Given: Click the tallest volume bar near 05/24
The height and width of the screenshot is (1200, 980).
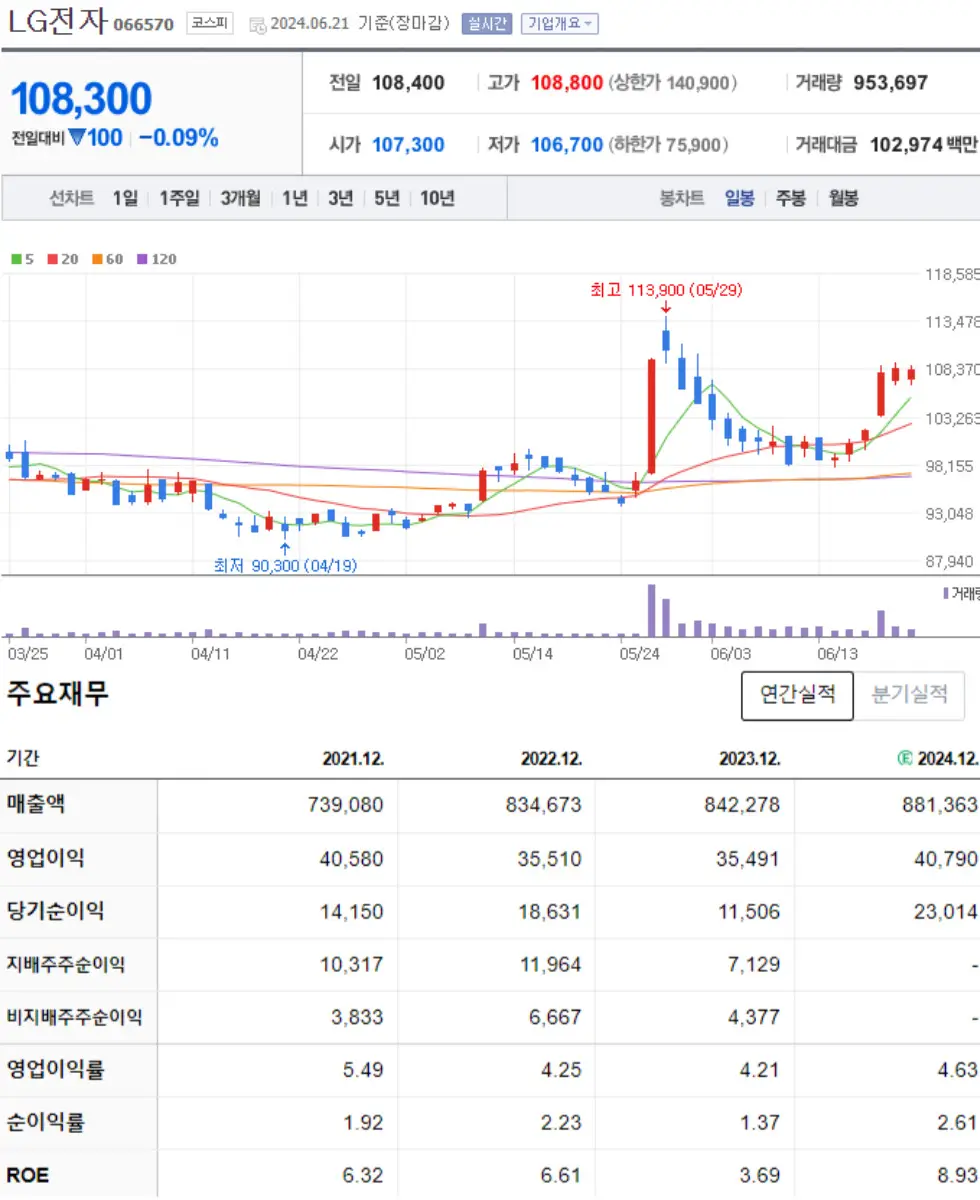Looking at the screenshot, I should click(652, 611).
